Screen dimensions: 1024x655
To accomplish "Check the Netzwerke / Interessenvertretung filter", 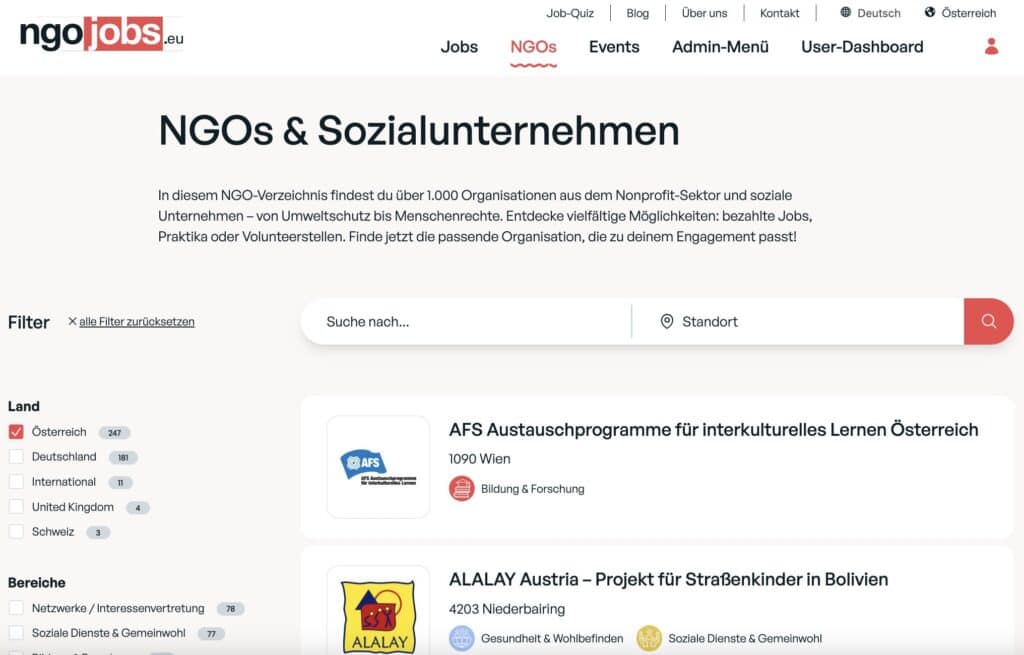I will [x=16, y=608].
